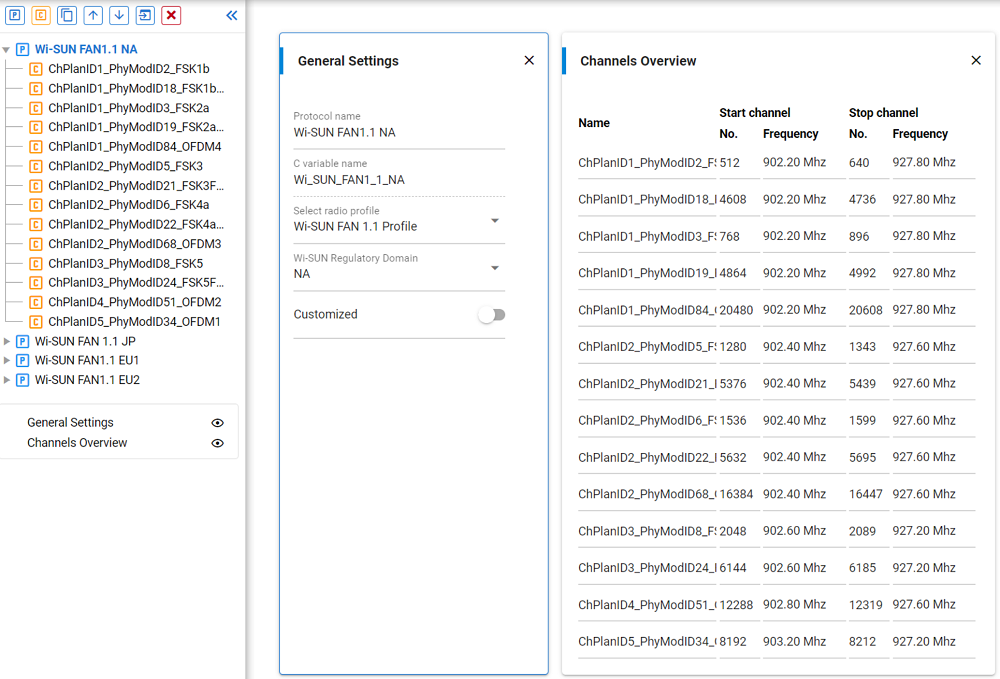Expand the Wi-SUN FAN1.1 EU1 node
The width and height of the screenshot is (1000, 679).
pyautogui.click(x=6, y=361)
